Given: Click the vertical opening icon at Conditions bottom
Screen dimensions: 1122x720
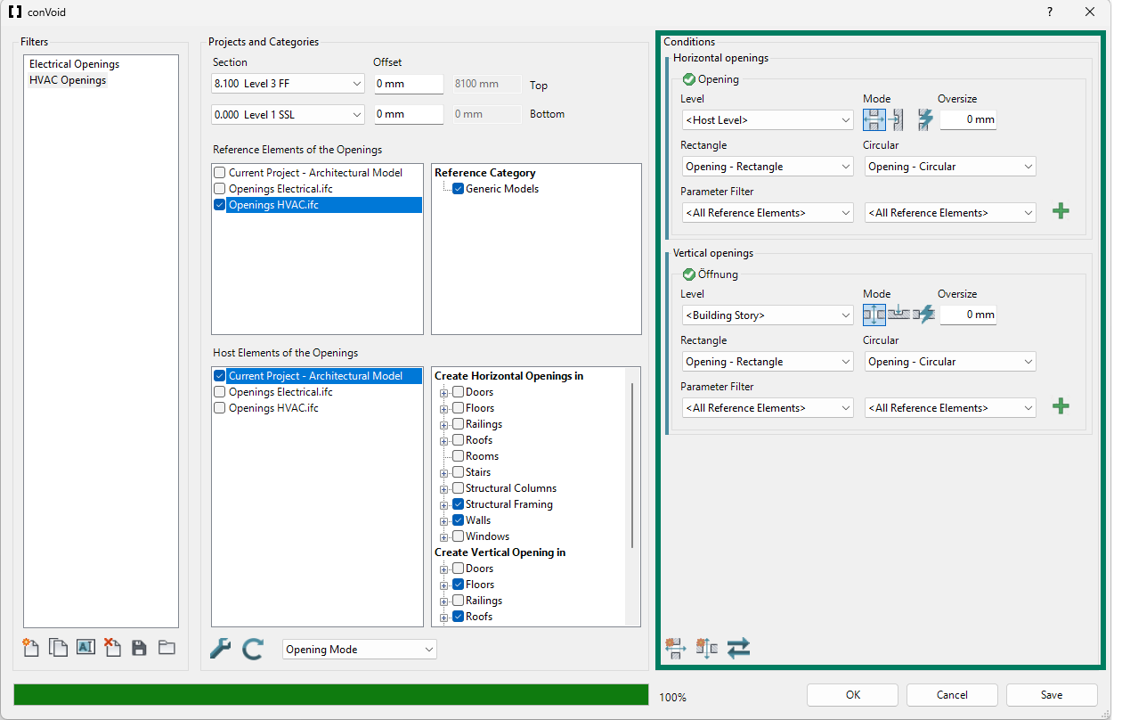Looking at the screenshot, I should [706, 648].
